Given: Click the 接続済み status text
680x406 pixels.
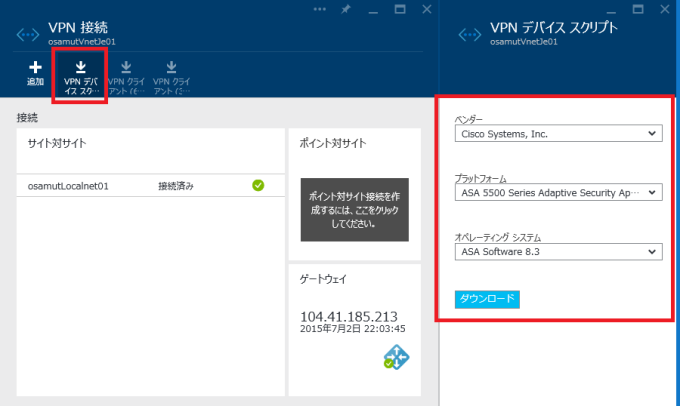Looking at the screenshot, I should 176,186.
